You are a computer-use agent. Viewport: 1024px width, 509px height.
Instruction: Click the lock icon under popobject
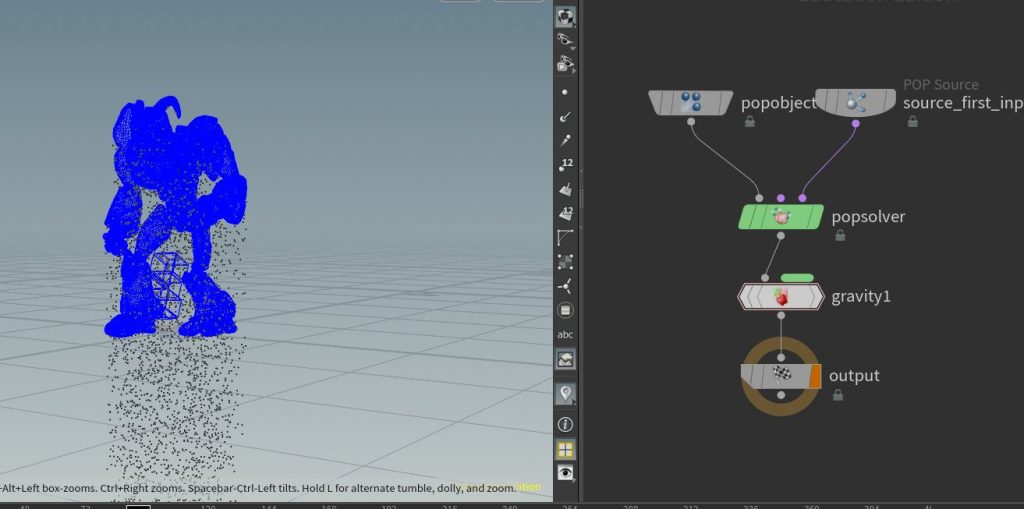tap(750, 122)
